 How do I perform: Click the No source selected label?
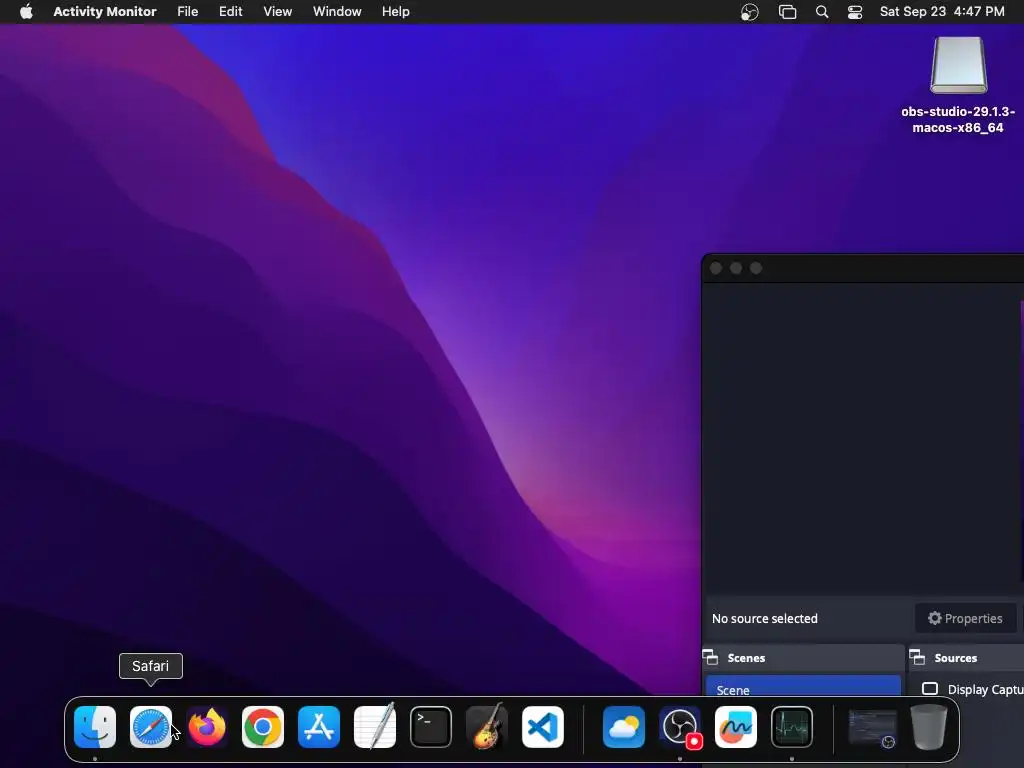[765, 618]
